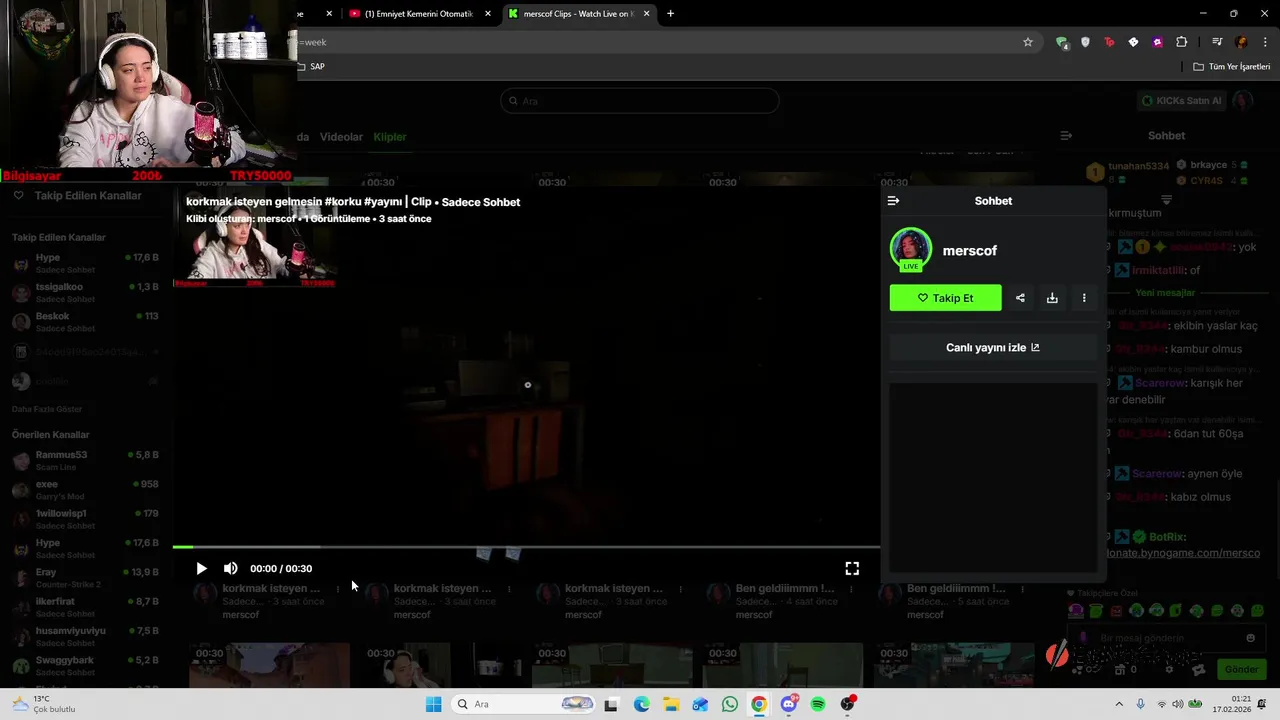
Task: Select the Klipler tab
Action: (390, 137)
